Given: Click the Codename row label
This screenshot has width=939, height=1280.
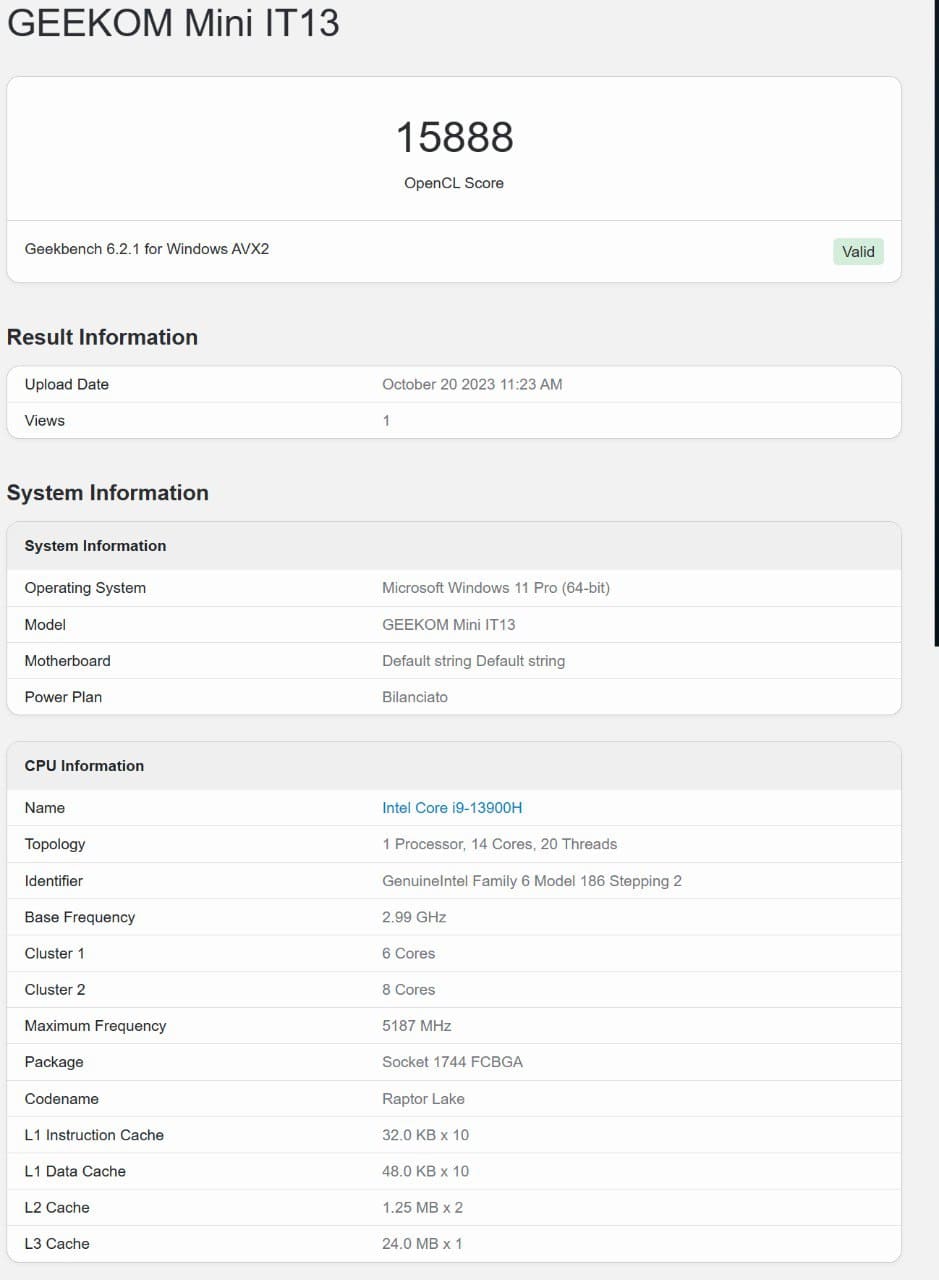Looking at the screenshot, I should (62, 1099).
